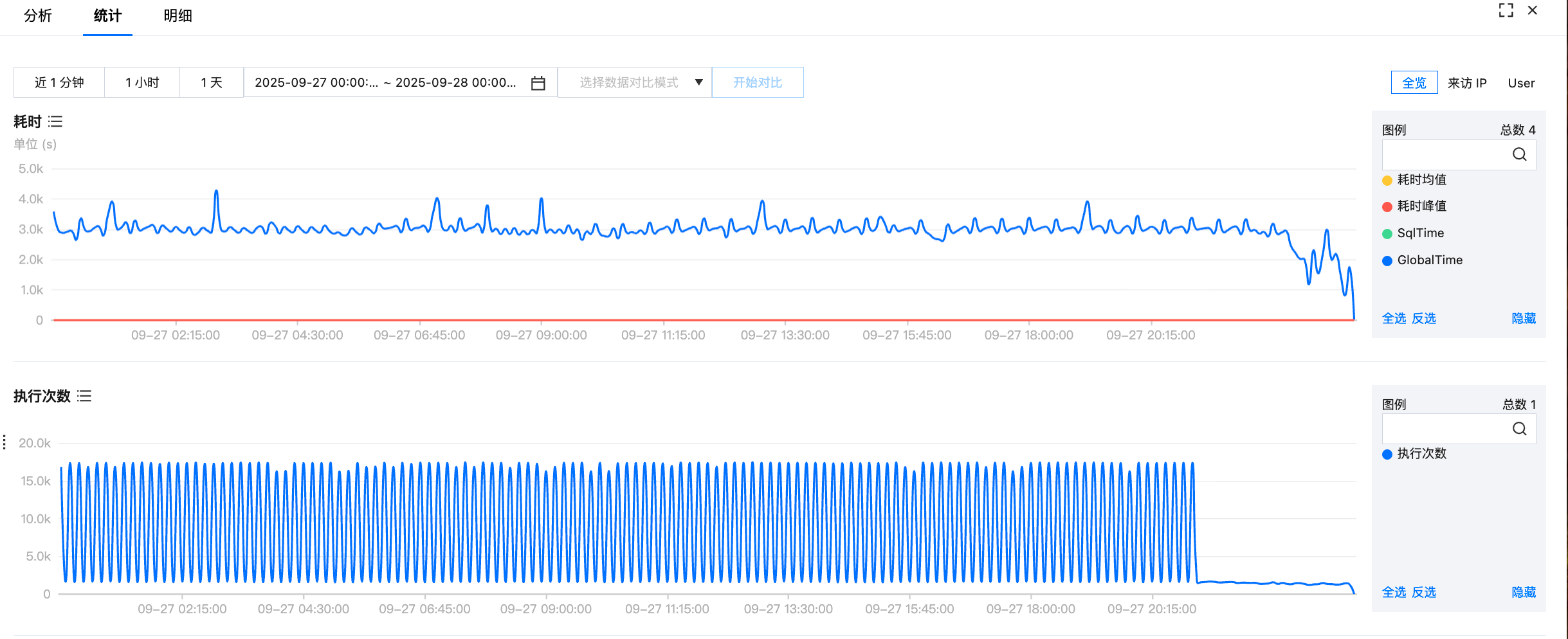Open 选择数据对比模式 dropdown
This screenshot has height=639, width=1568.
[635, 82]
